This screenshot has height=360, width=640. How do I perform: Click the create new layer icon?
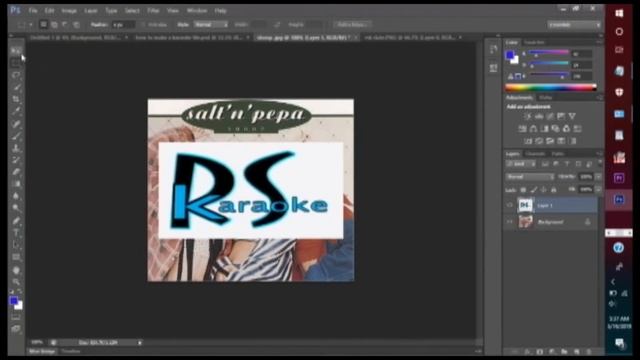click(x=576, y=351)
